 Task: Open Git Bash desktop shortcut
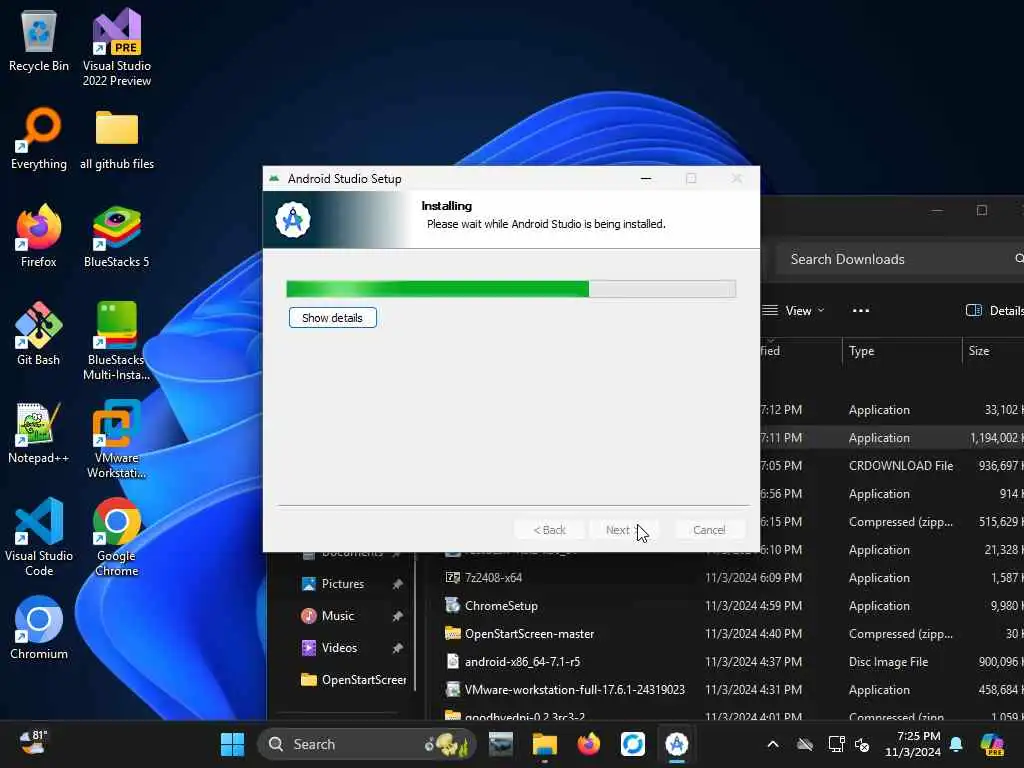pyautogui.click(x=39, y=334)
